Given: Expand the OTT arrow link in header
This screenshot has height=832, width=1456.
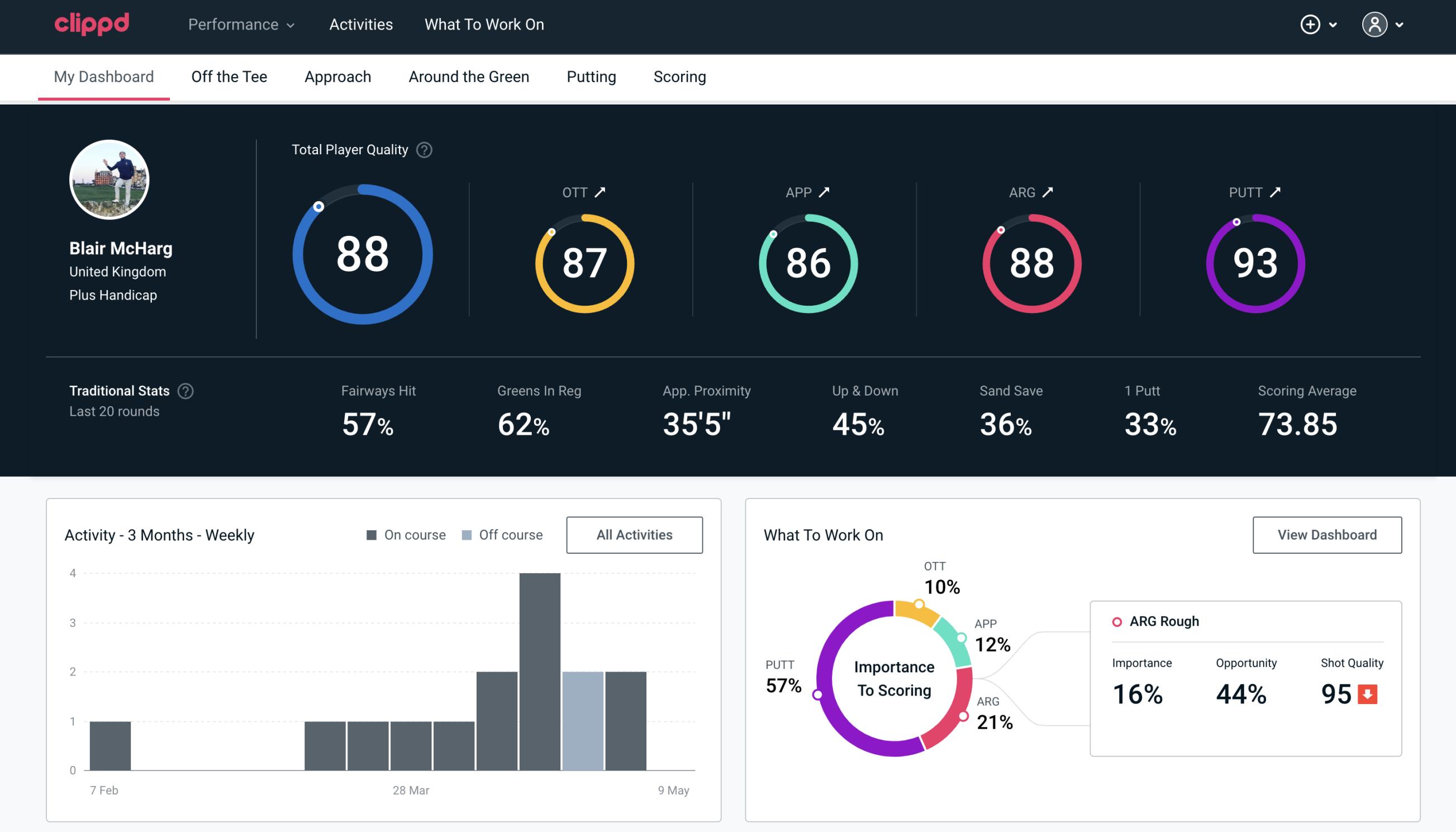Looking at the screenshot, I should point(600,192).
